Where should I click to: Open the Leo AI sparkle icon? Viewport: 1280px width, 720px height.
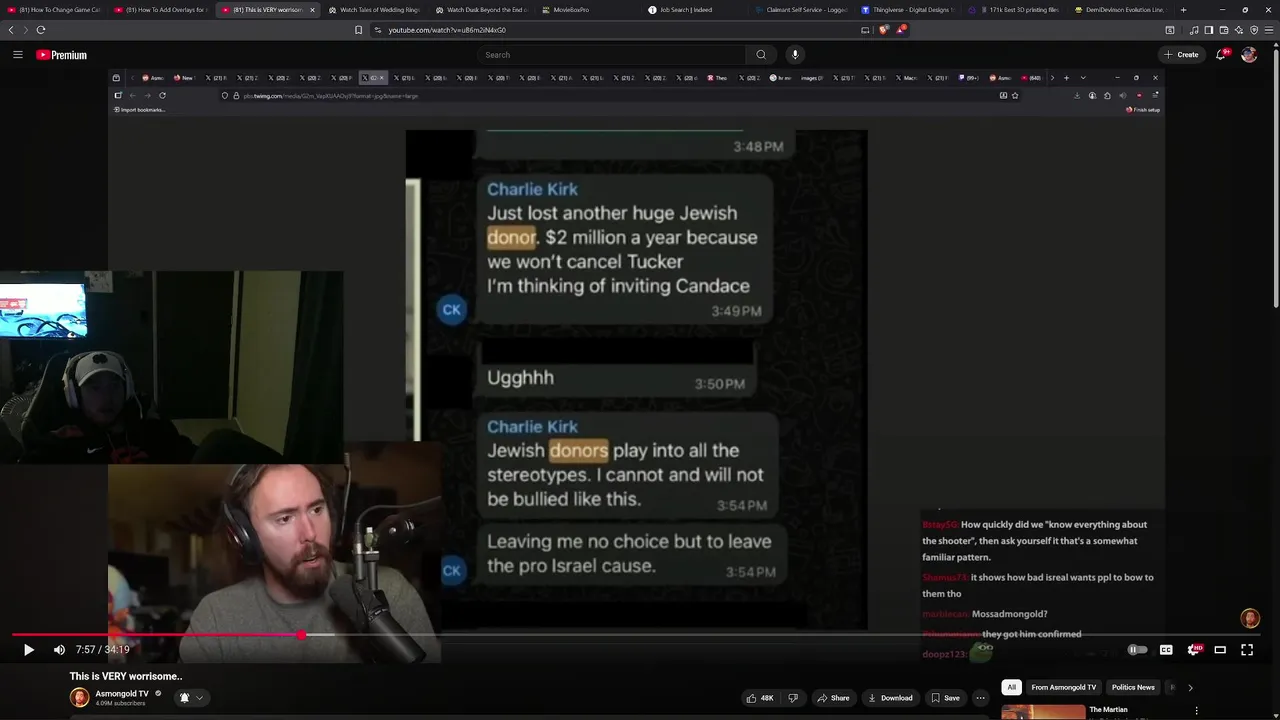coord(1239,30)
